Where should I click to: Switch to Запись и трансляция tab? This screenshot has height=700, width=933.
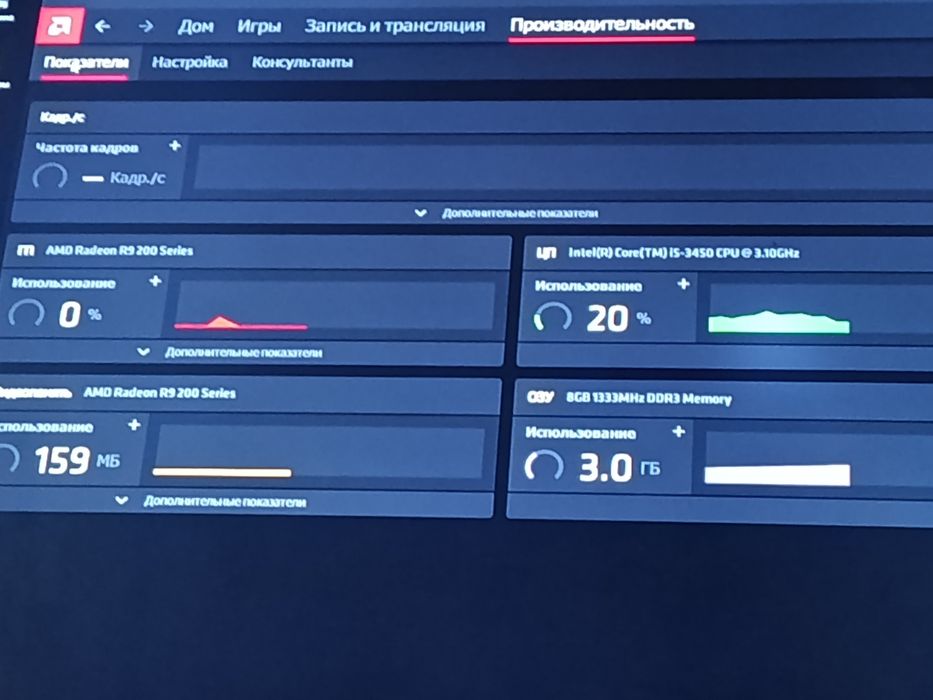[395, 26]
